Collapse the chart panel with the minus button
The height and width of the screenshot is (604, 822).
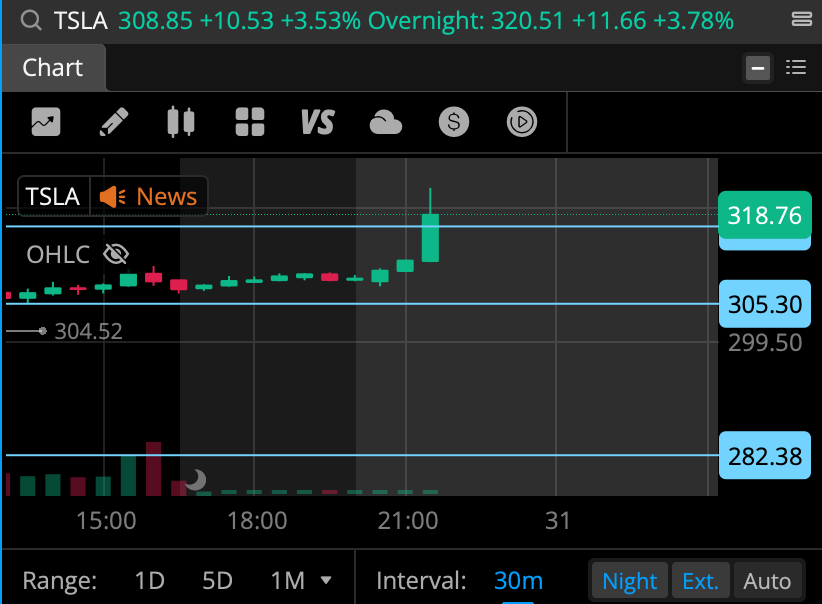click(758, 68)
